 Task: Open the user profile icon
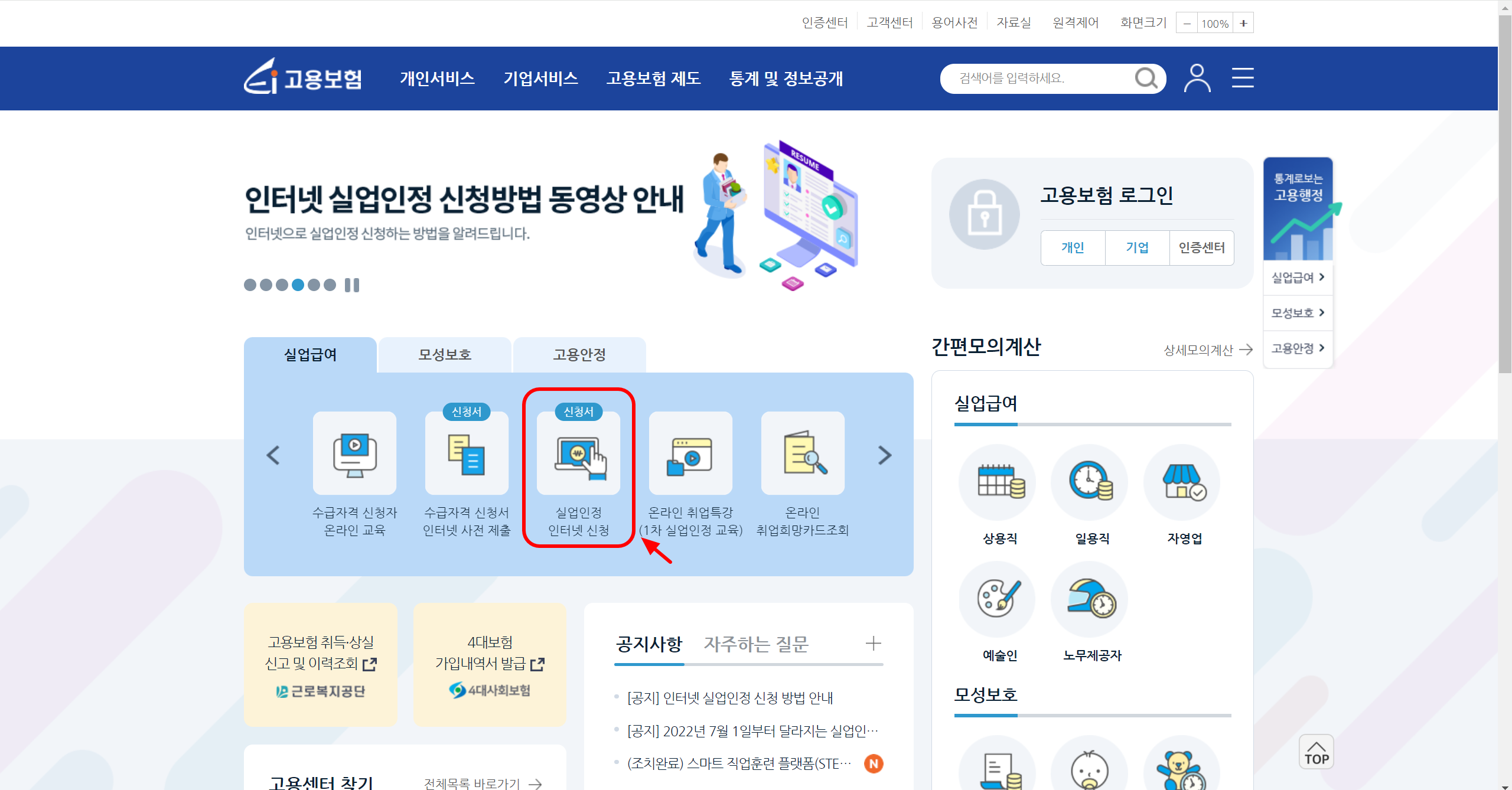pos(1197,78)
